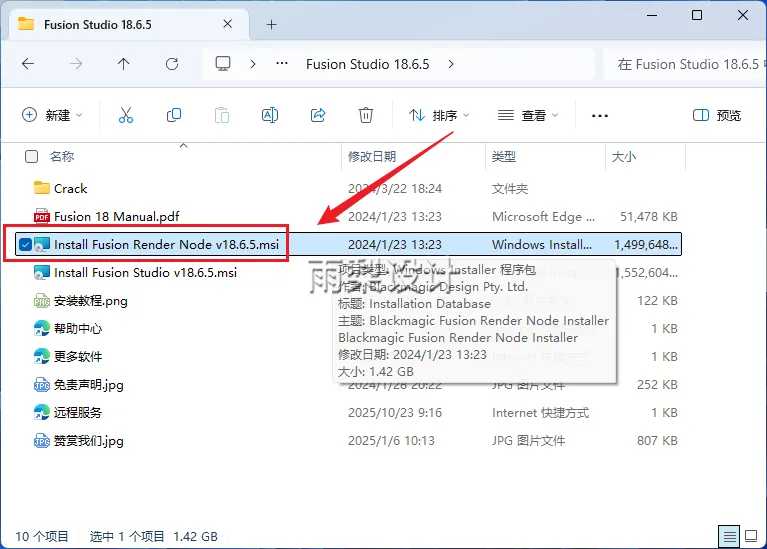Click the JPG icon of 免责声明.jpg

point(42,385)
